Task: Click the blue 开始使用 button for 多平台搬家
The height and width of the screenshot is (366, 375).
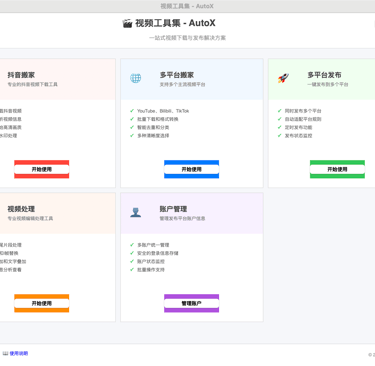Action: (191, 169)
